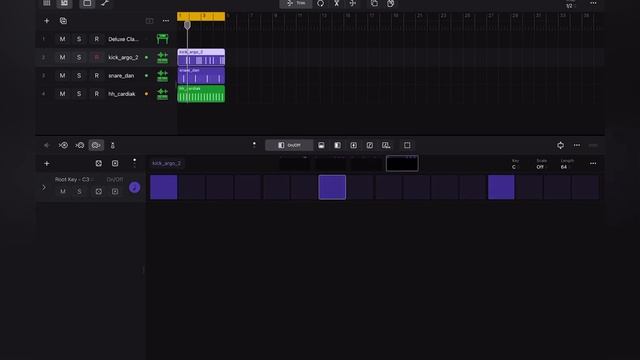
Task: Select the first pattern page box
Action: click(294, 164)
